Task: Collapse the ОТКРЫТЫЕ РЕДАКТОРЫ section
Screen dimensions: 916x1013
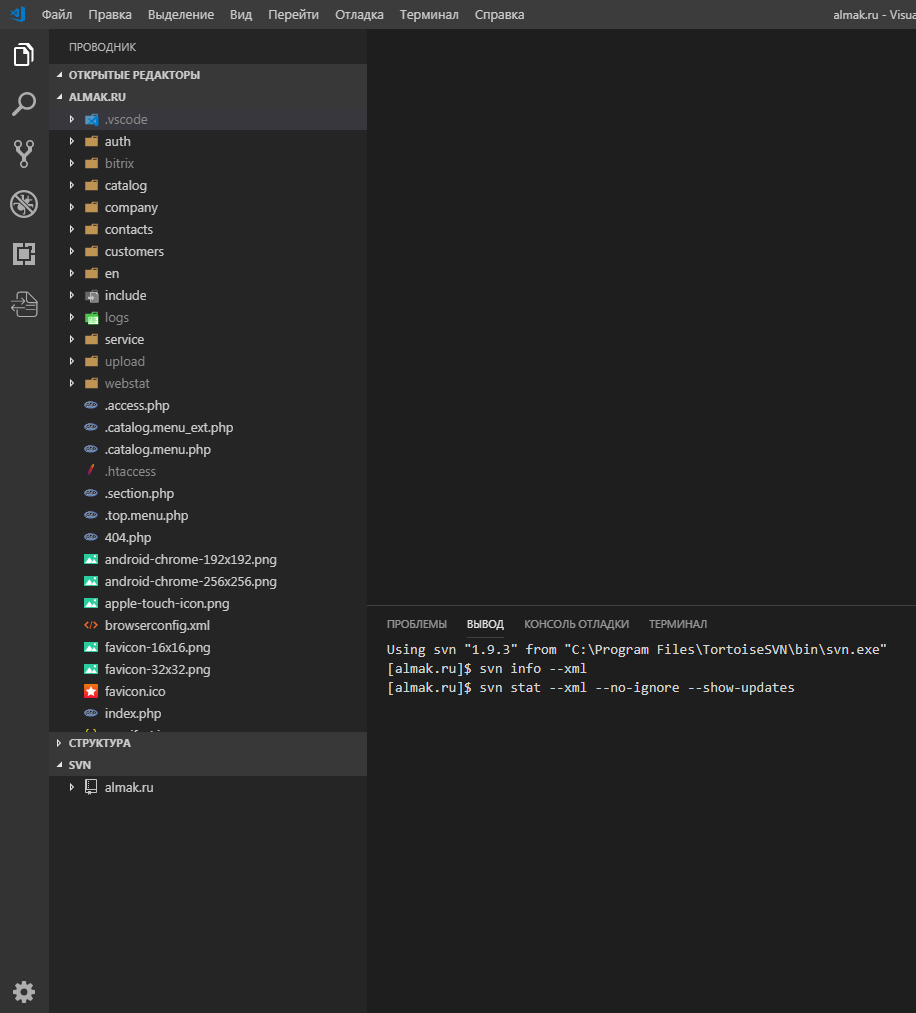Action: coord(57,74)
